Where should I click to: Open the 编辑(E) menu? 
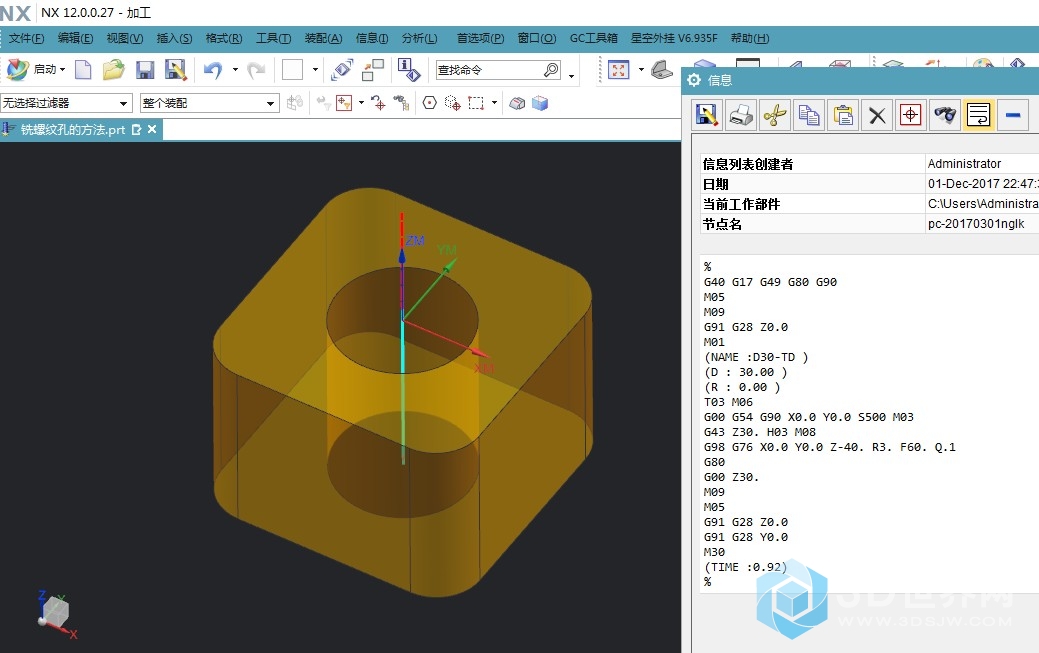(x=76, y=38)
